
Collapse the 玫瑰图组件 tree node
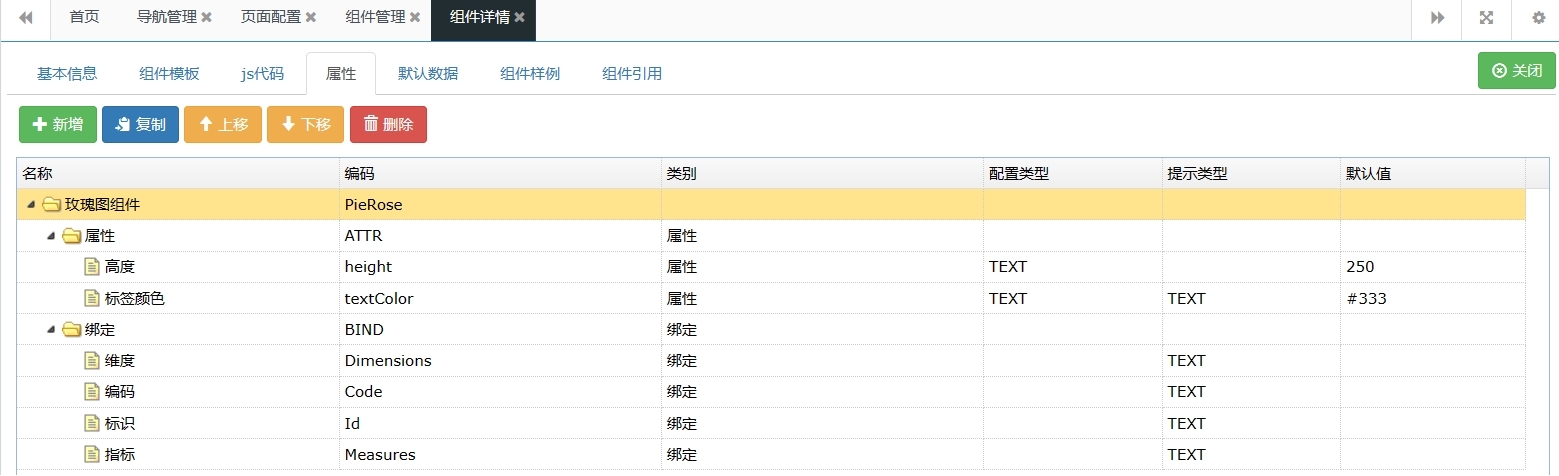pos(31,205)
